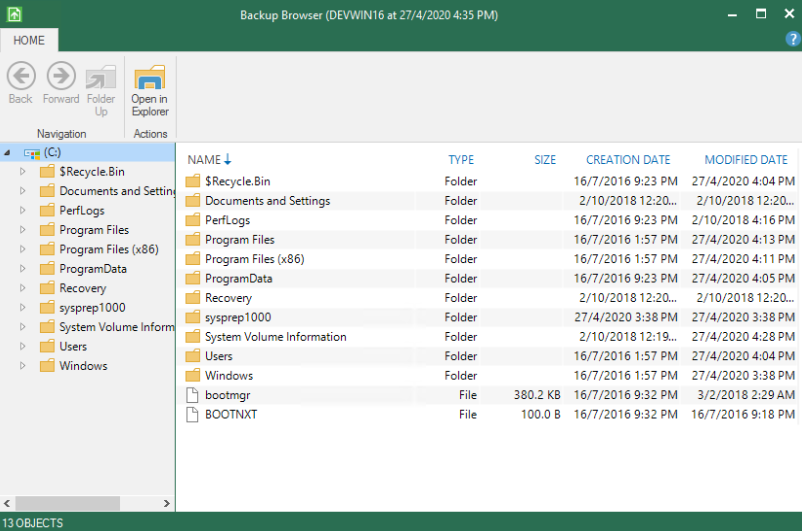Click tree folder icon for Users
Viewport: 802px width, 531px height.
(x=47, y=346)
